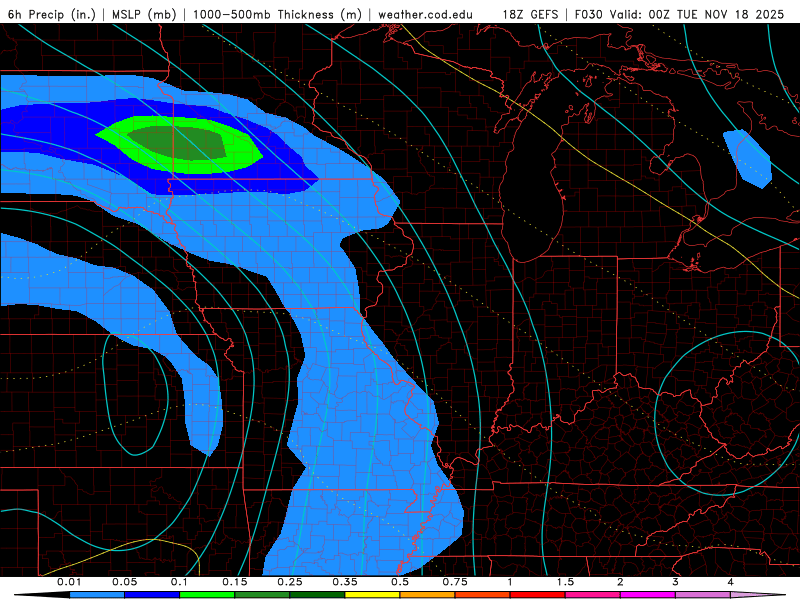
Task: Click the "0.5" legend value label
Action: coord(400,582)
